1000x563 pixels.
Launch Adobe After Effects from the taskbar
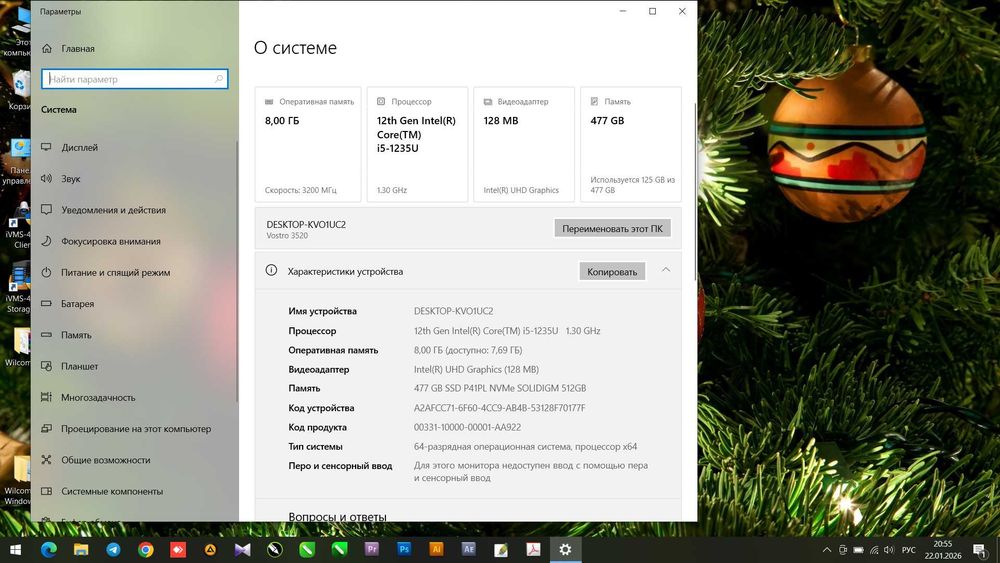coord(469,549)
